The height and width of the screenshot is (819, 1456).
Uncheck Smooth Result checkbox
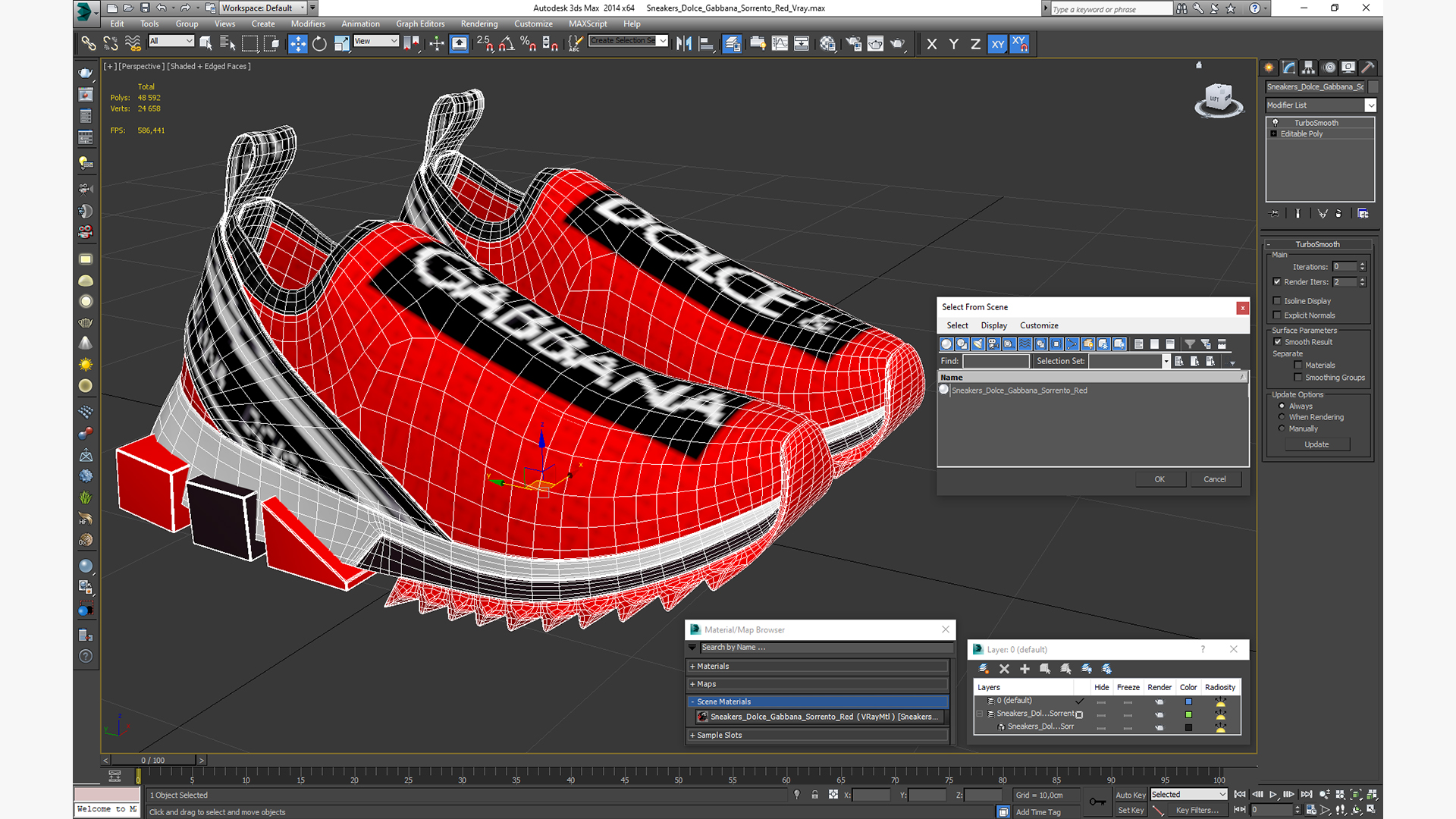[1278, 342]
